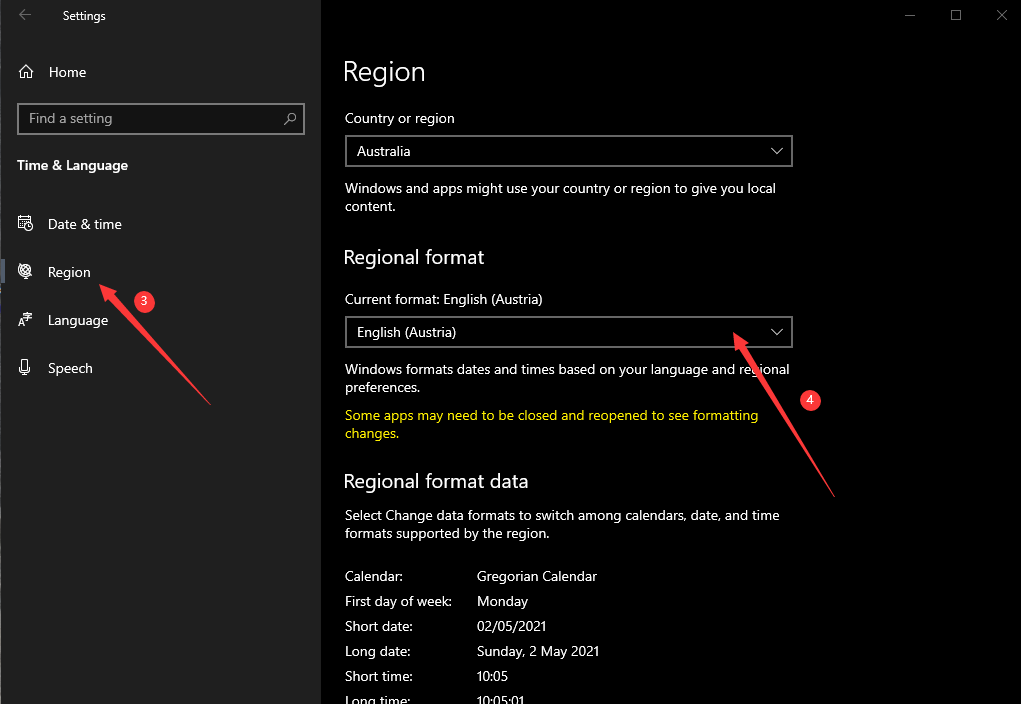Viewport: 1021px width, 704px height.
Task: Open the Country or region dropdown showing Australia
Action: click(x=568, y=151)
